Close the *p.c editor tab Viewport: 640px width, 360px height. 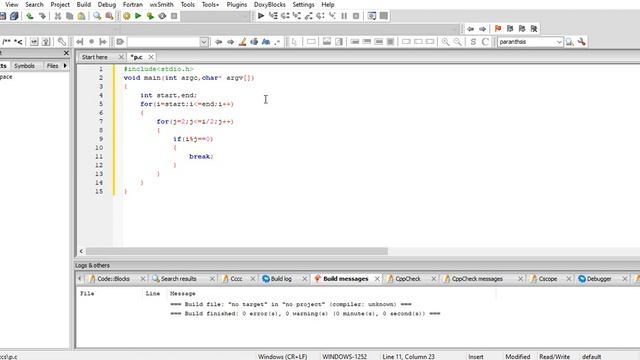(x=151, y=57)
